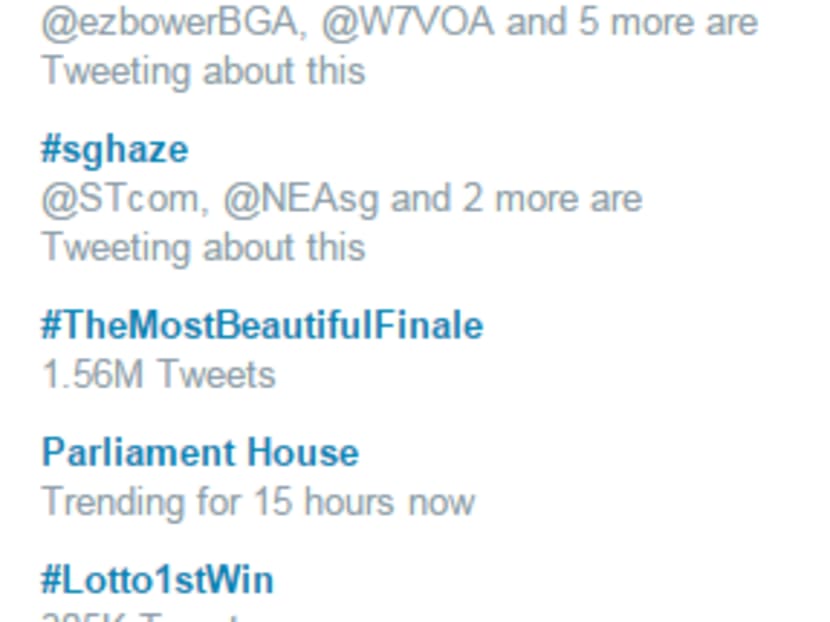Click the "1.56M Tweets" count
This screenshot has height=622, width=830.
click(158, 375)
